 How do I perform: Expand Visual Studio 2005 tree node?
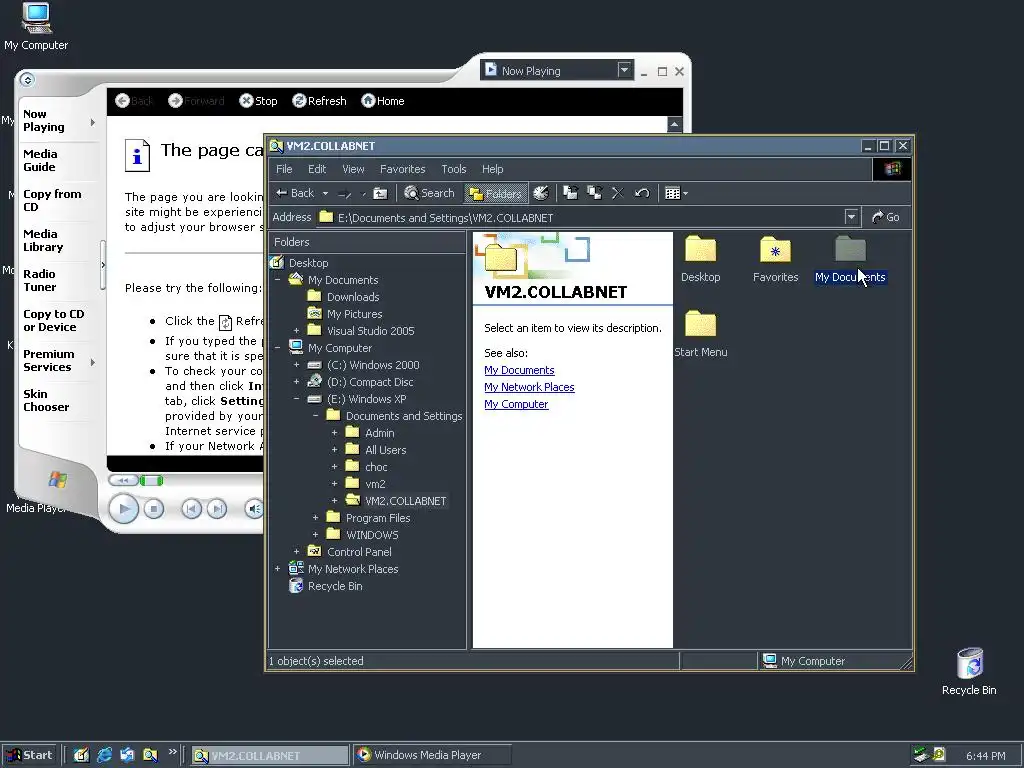click(296, 330)
